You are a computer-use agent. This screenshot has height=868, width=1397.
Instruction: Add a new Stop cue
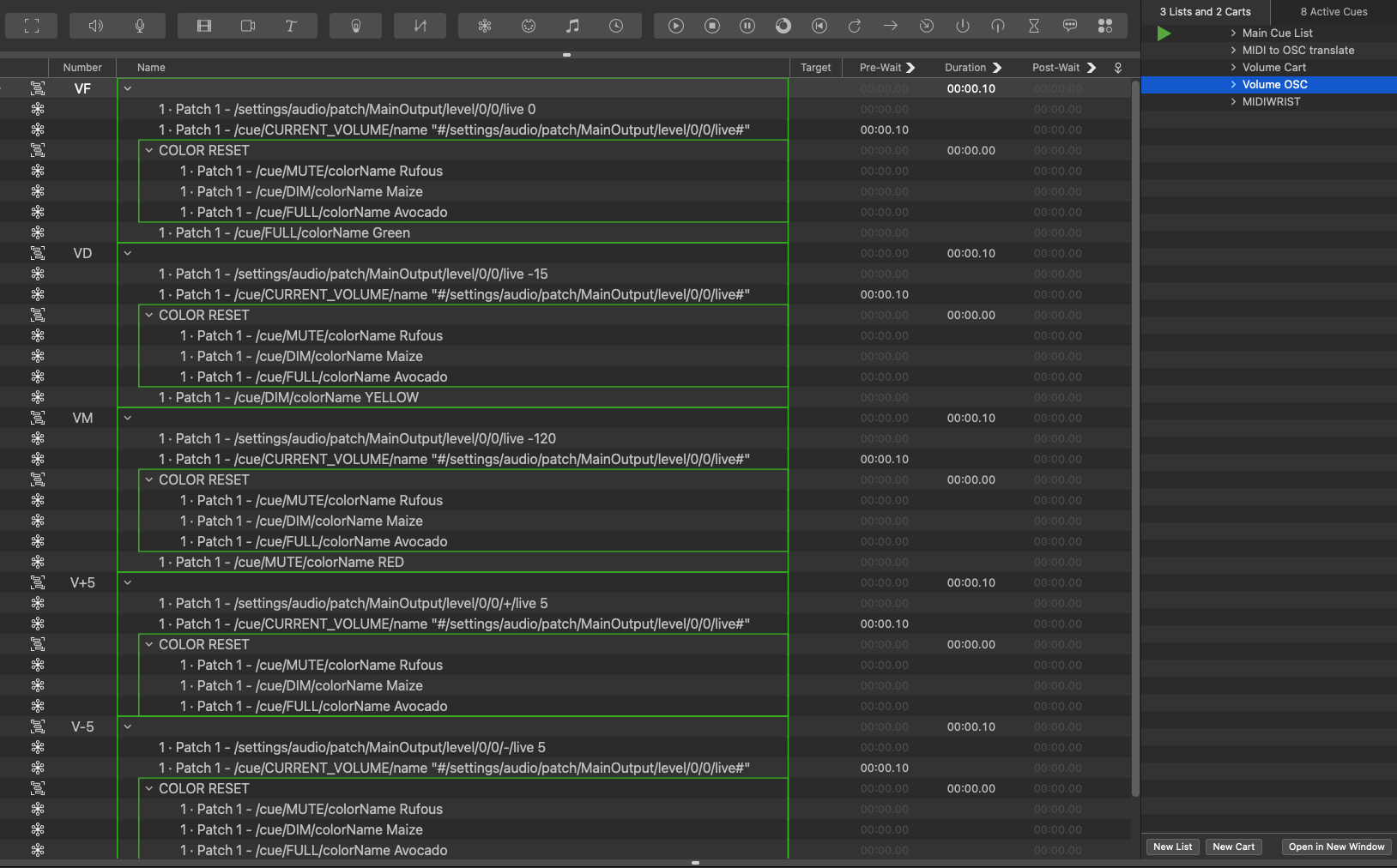[x=712, y=26]
